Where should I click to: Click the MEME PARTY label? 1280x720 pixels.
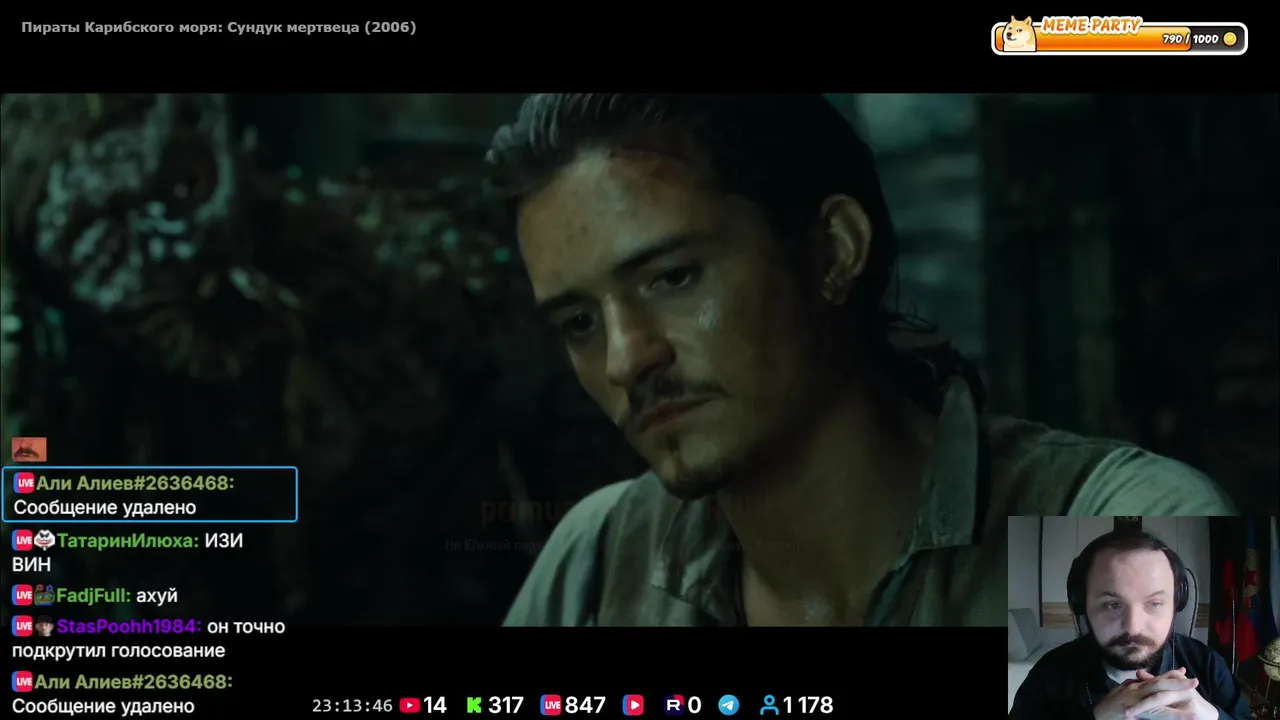1091,25
